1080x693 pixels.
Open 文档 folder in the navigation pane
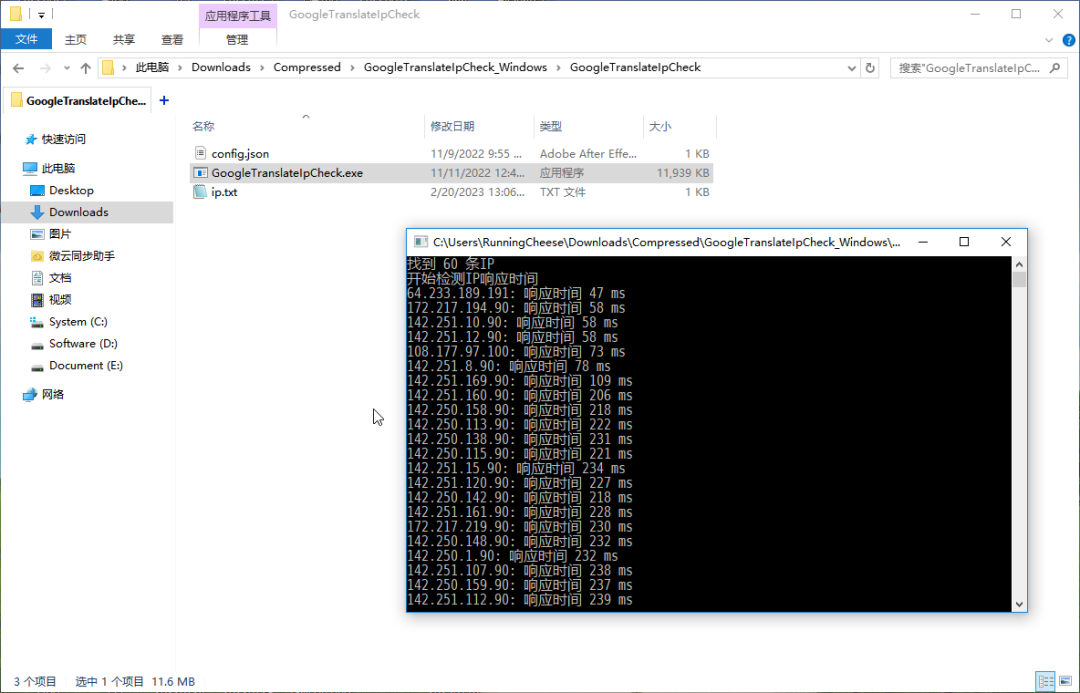(x=59, y=278)
